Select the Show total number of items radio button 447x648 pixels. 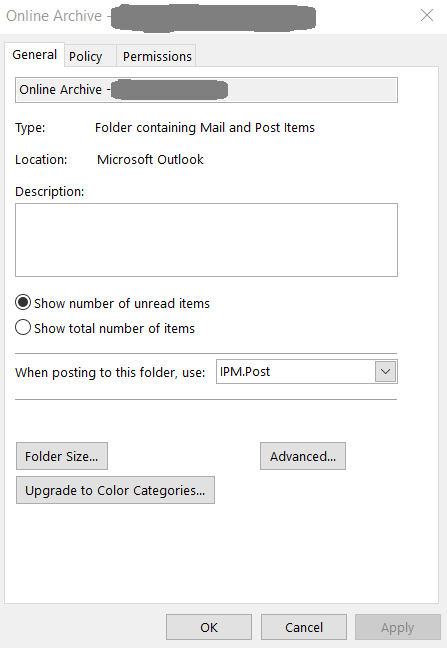pos(23,328)
